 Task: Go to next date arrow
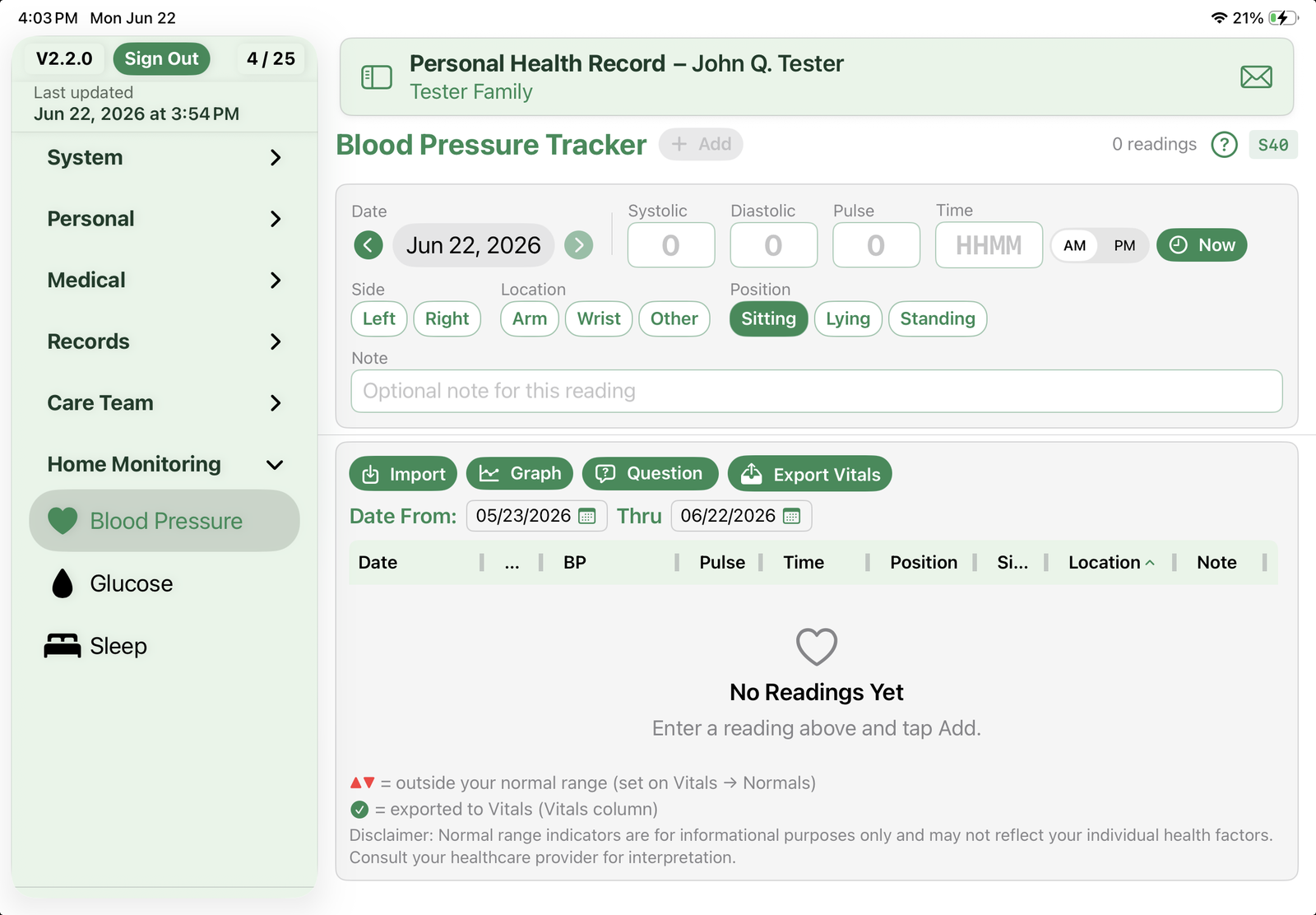pos(579,245)
